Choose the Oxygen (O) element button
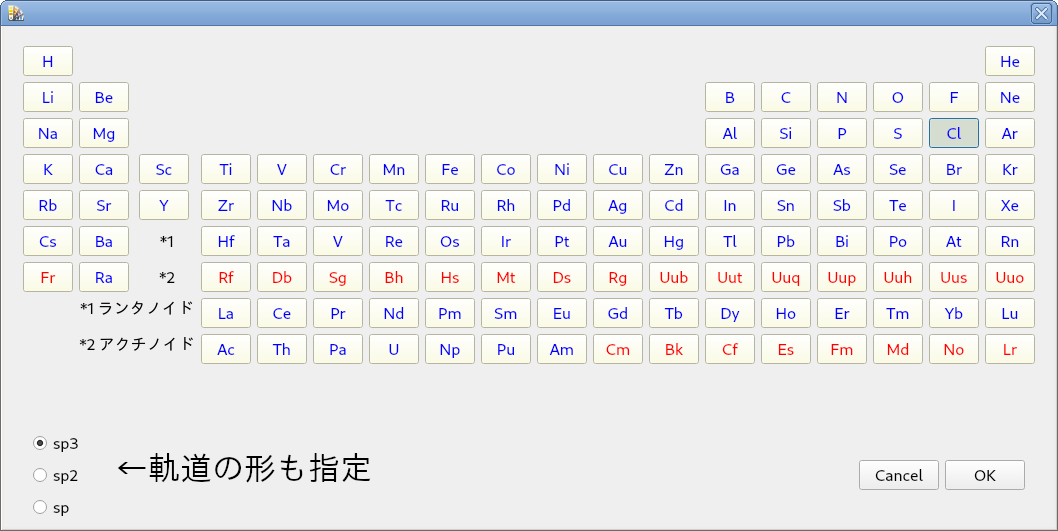Screen dimensions: 1058x531 pos(898,97)
